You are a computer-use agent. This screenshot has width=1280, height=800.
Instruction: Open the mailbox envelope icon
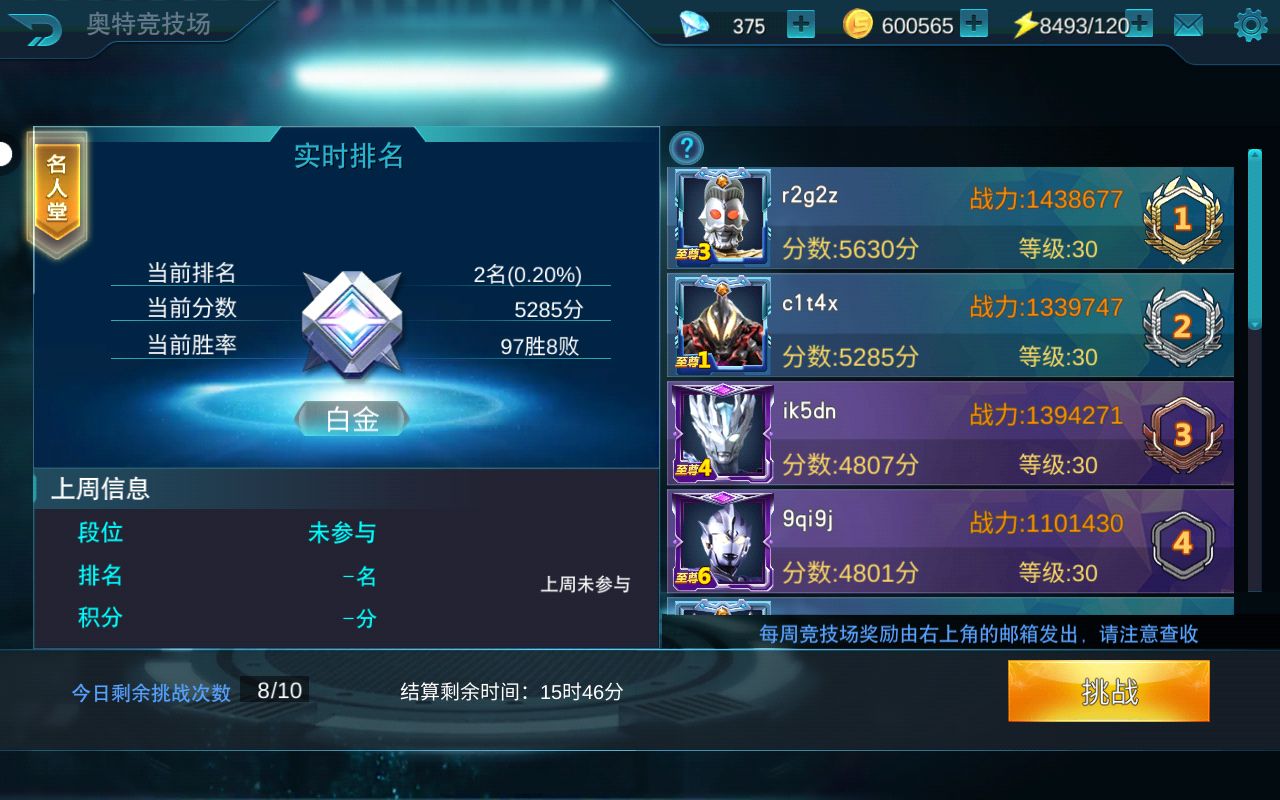pos(1188,25)
